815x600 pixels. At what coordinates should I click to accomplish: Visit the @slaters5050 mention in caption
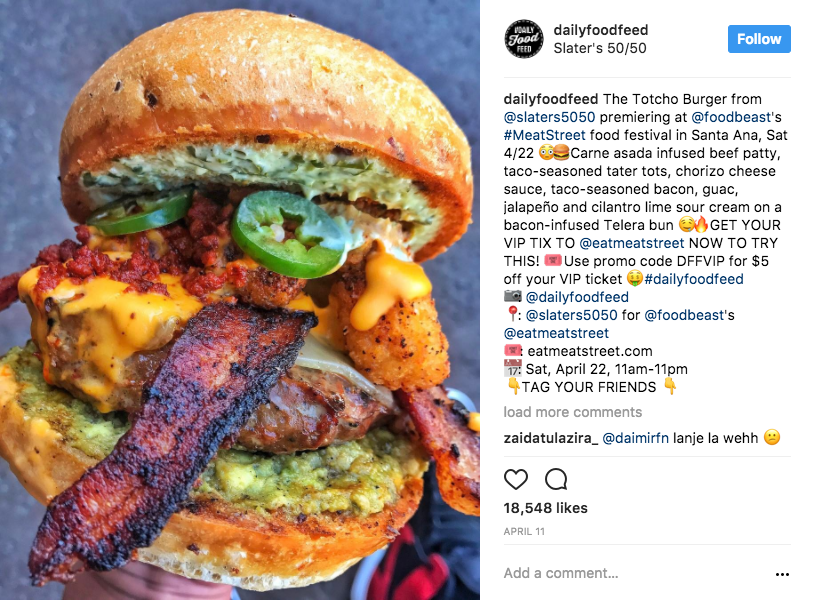point(549,117)
